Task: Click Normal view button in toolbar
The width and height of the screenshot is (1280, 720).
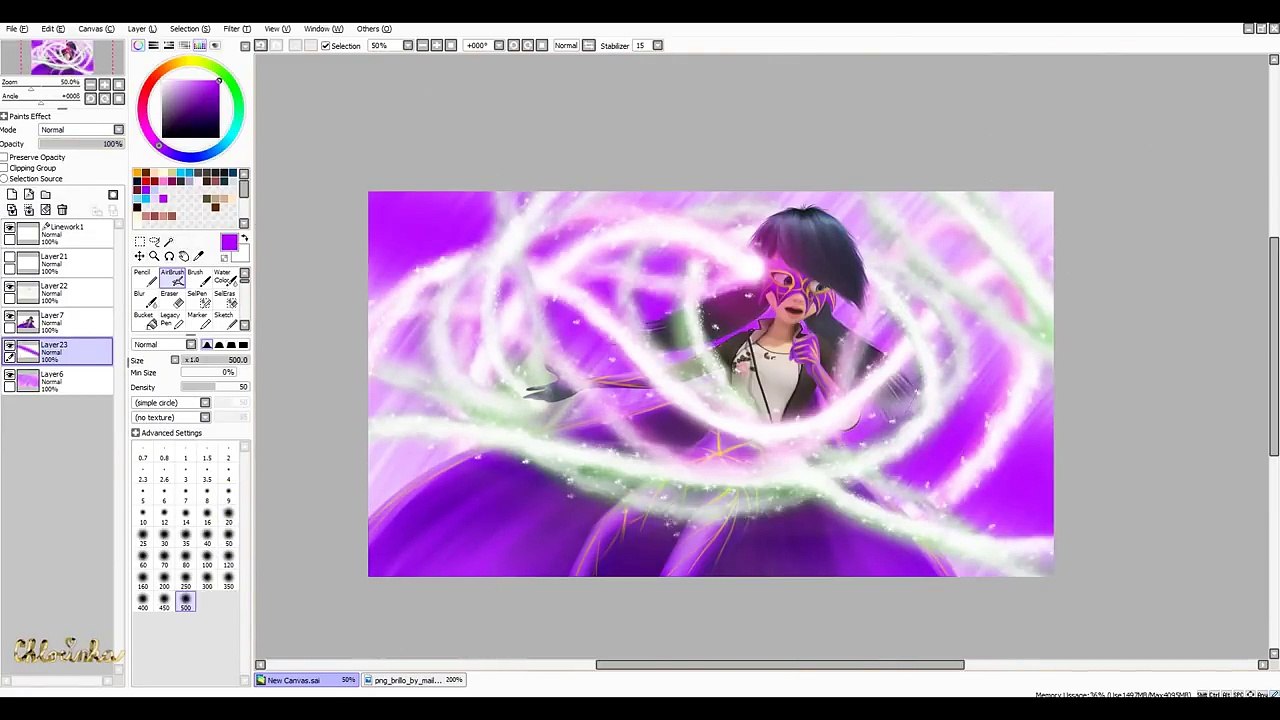Action: click(566, 45)
